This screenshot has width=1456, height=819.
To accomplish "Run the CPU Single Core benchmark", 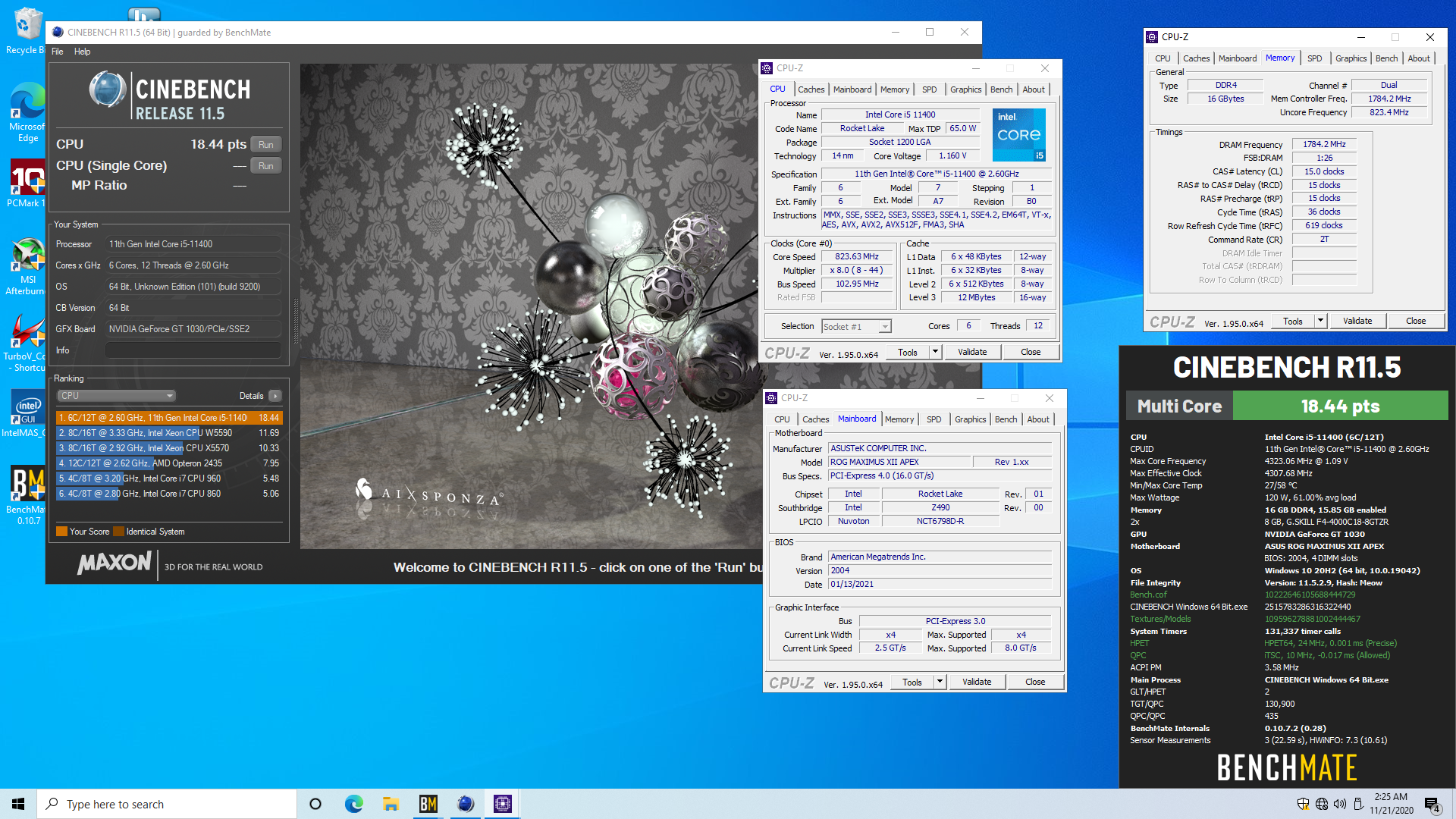I will pyautogui.click(x=265, y=165).
